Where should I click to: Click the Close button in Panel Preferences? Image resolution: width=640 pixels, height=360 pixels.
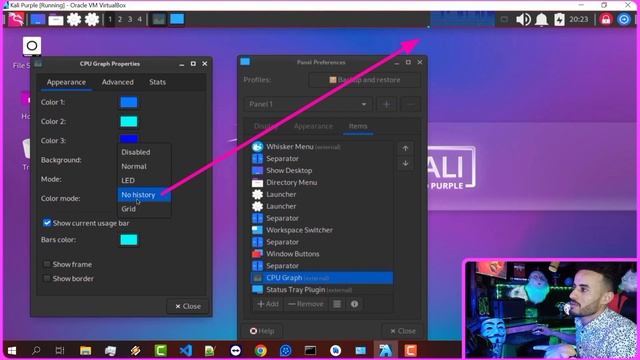(402, 331)
